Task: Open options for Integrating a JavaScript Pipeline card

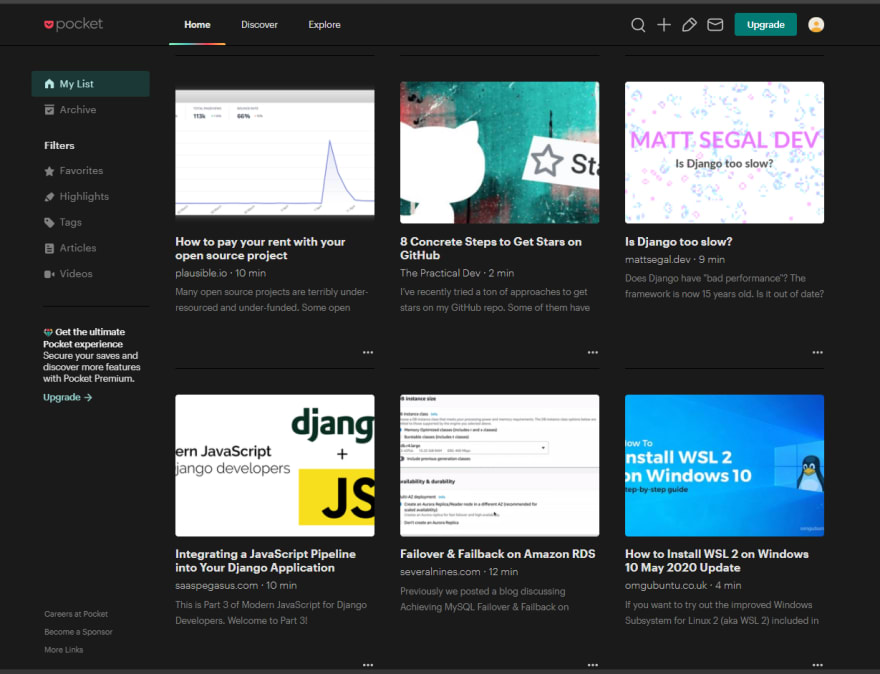Action: tap(368, 665)
